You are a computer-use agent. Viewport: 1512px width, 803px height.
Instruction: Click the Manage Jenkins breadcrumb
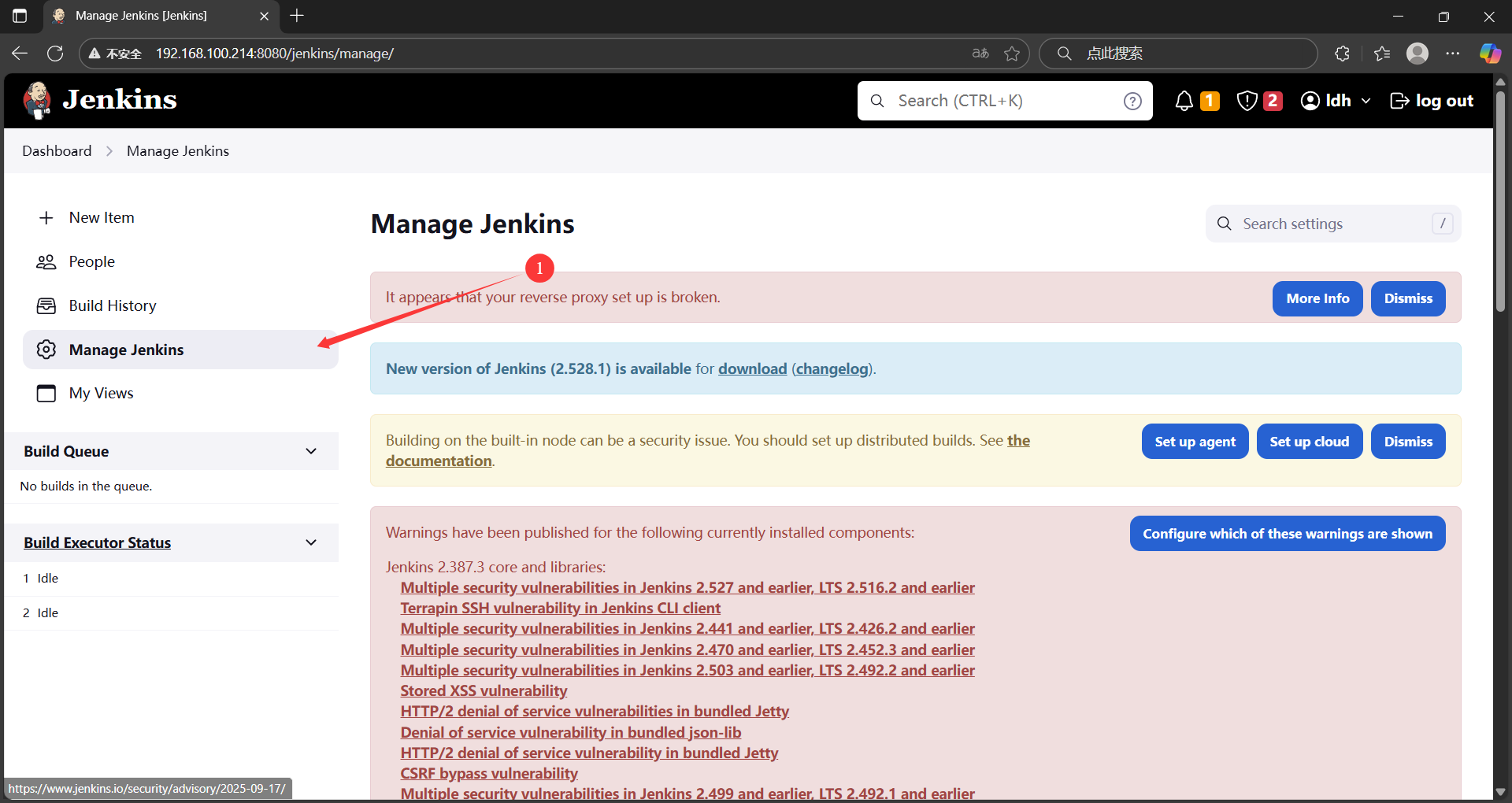coord(178,151)
